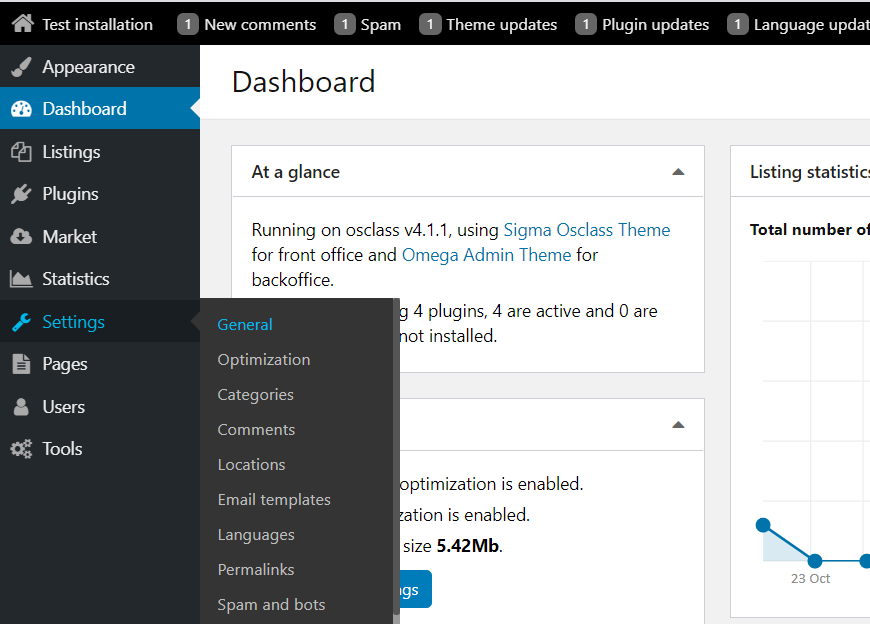Viewport: 870px width, 624px height.
Task: Choose Comments in Settings submenu
Action: 256,429
